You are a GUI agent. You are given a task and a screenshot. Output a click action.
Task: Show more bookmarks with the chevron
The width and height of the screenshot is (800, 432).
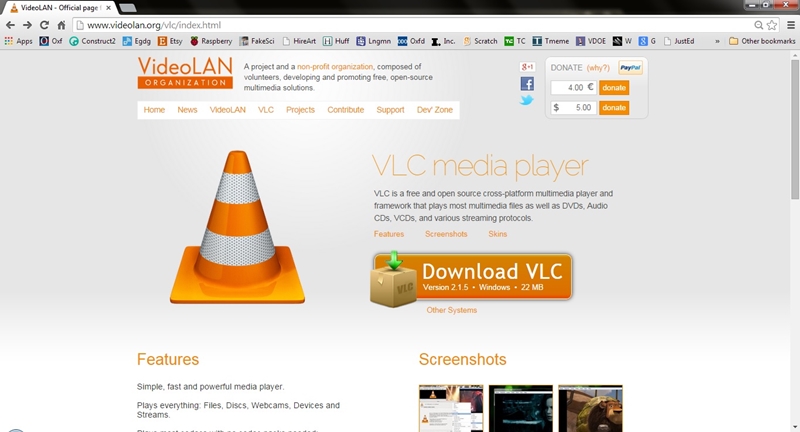tap(717, 41)
